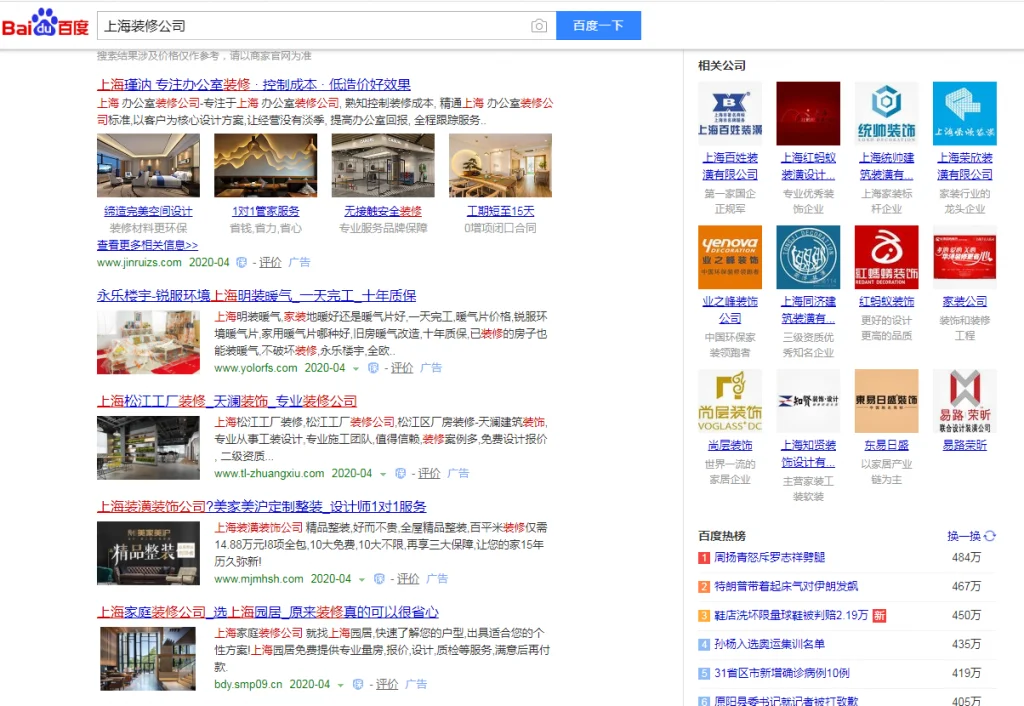Open 上海瑾汭 专注办公室装修 result title
1024x706 pixels.
point(253,84)
